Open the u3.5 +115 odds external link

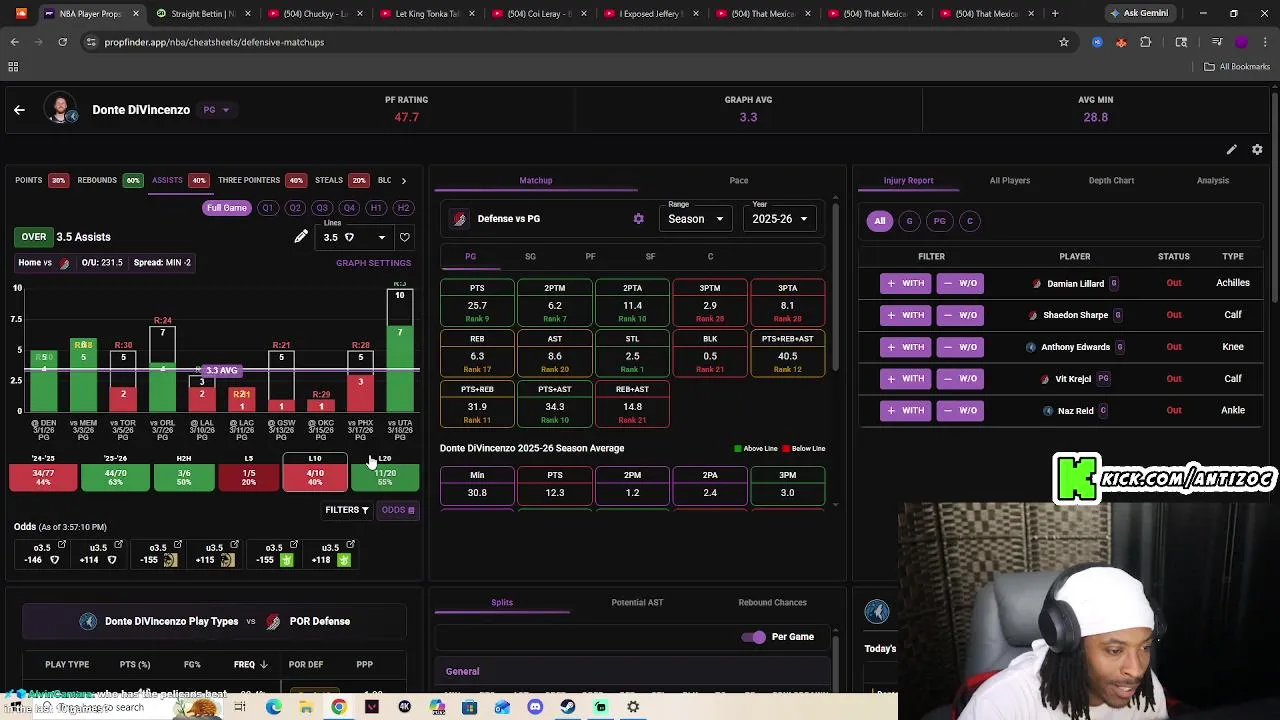click(x=234, y=545)
